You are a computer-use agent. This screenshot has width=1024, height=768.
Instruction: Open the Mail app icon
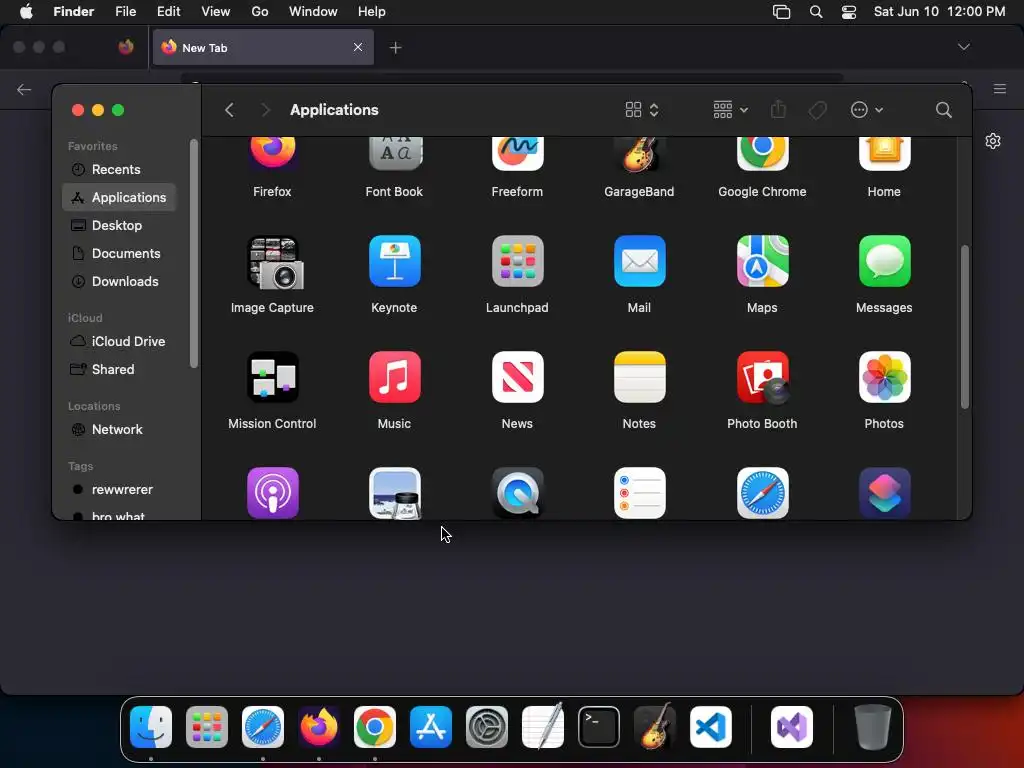(639, 261)
